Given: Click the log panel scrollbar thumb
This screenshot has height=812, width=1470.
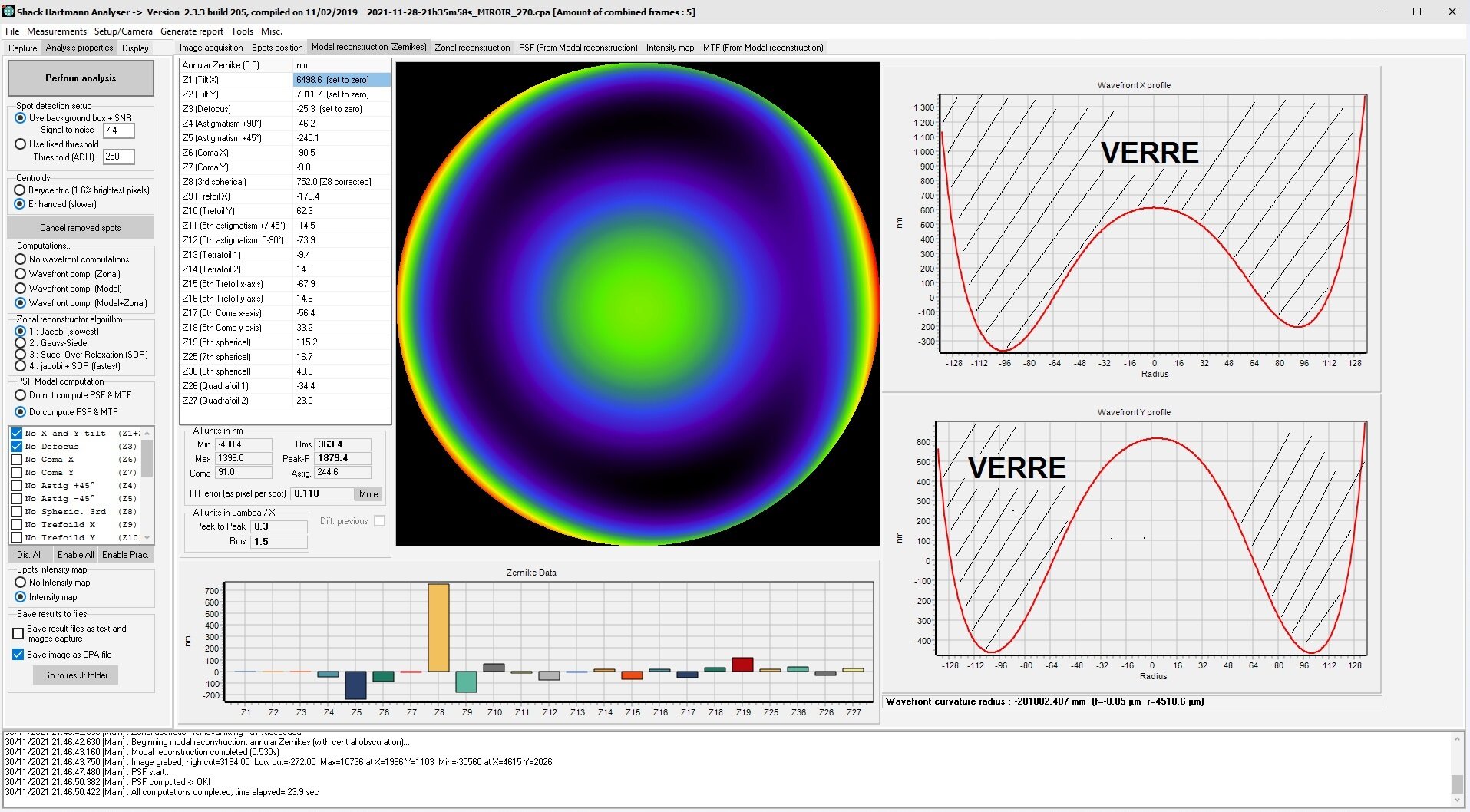Looking at the screenshot, I should (x=1456, y=784).
